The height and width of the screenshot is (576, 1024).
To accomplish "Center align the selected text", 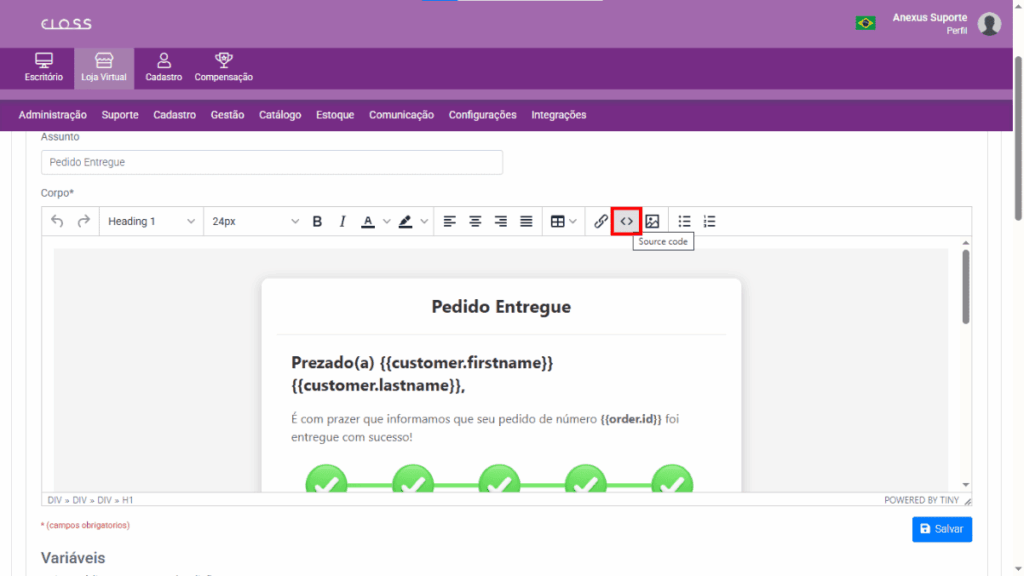I will click(476, 221).
